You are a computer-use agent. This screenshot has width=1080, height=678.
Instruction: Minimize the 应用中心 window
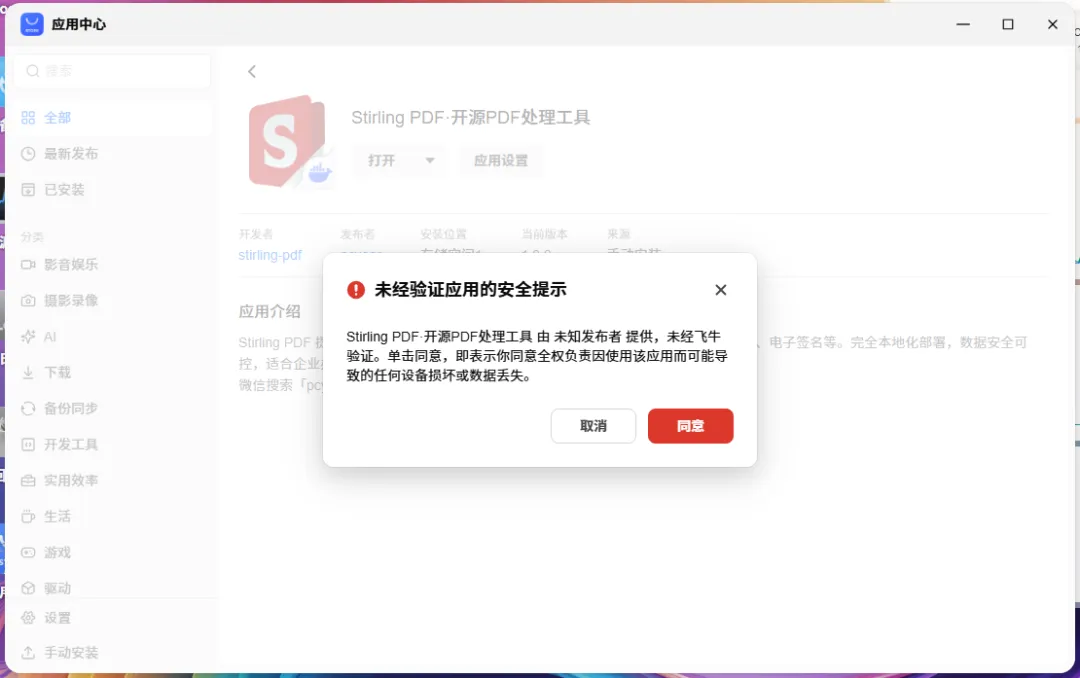963,24
